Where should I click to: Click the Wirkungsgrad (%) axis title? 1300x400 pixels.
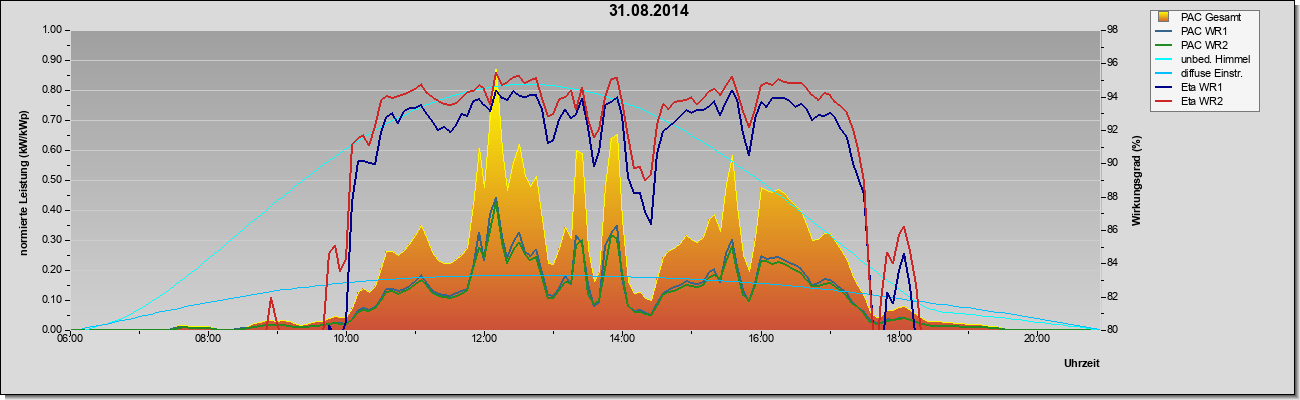click(1137, 178)
